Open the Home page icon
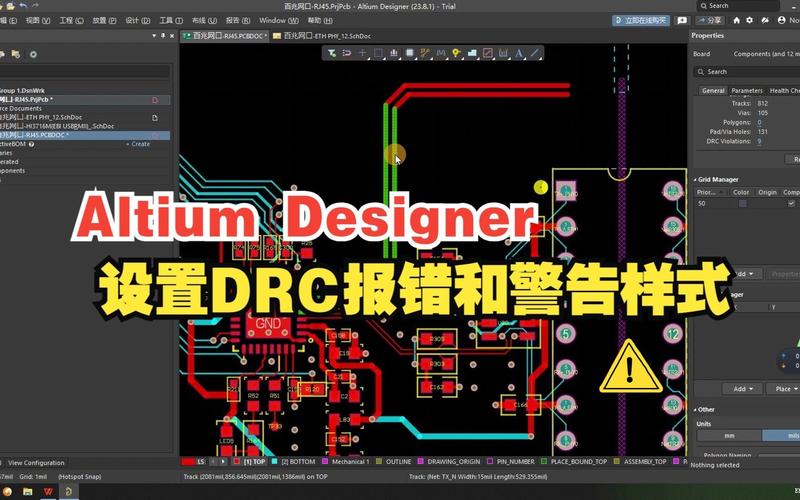Viewport: 800px width, 500px height. 736,20
